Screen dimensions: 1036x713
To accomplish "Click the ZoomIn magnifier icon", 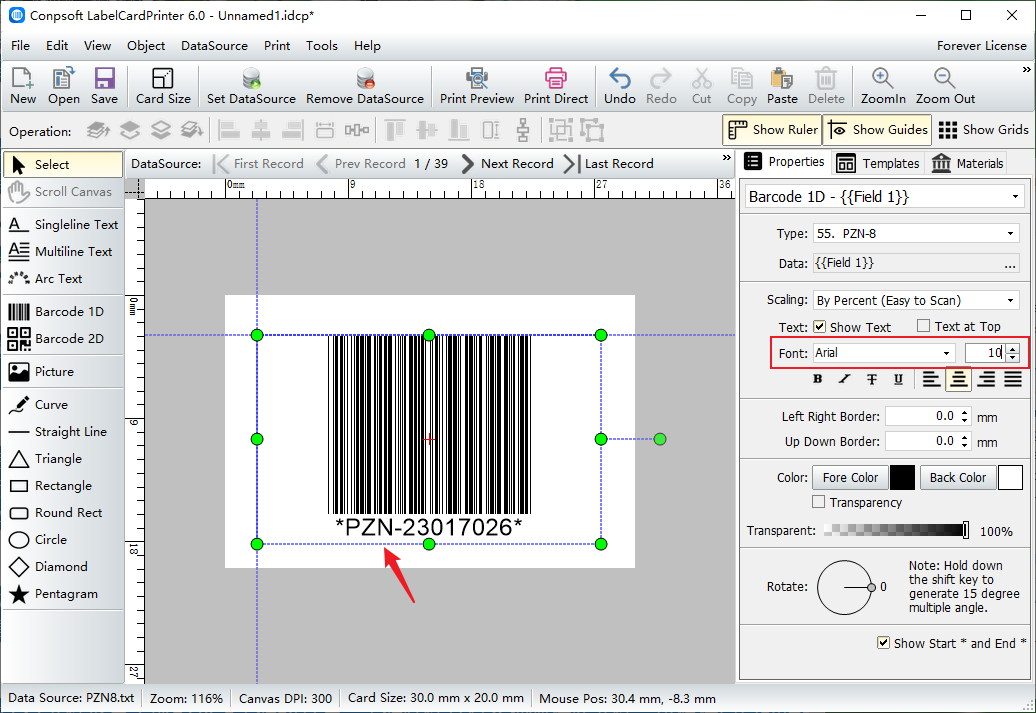I will (883, 78).
